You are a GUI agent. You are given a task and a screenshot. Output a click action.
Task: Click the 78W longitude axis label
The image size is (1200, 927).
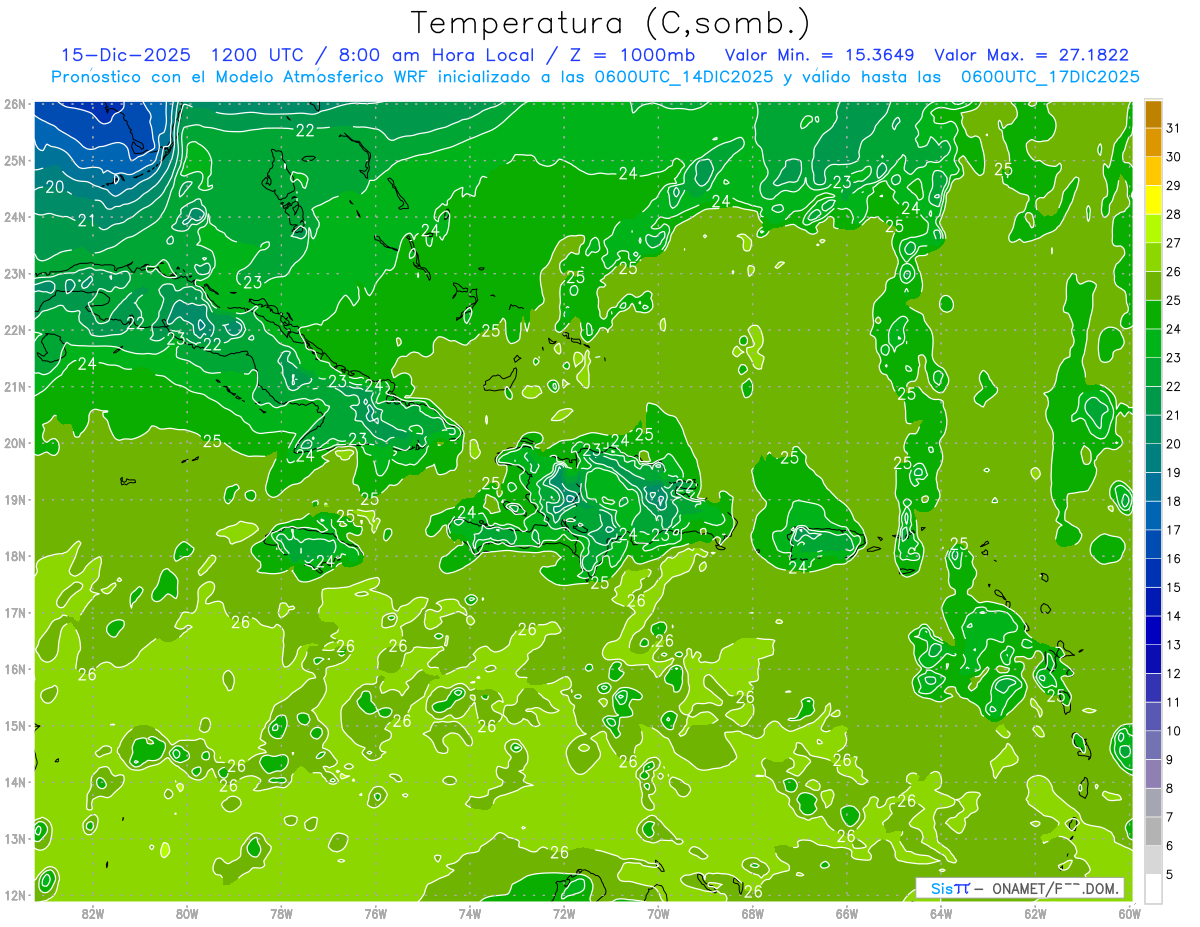pos(281,913)
